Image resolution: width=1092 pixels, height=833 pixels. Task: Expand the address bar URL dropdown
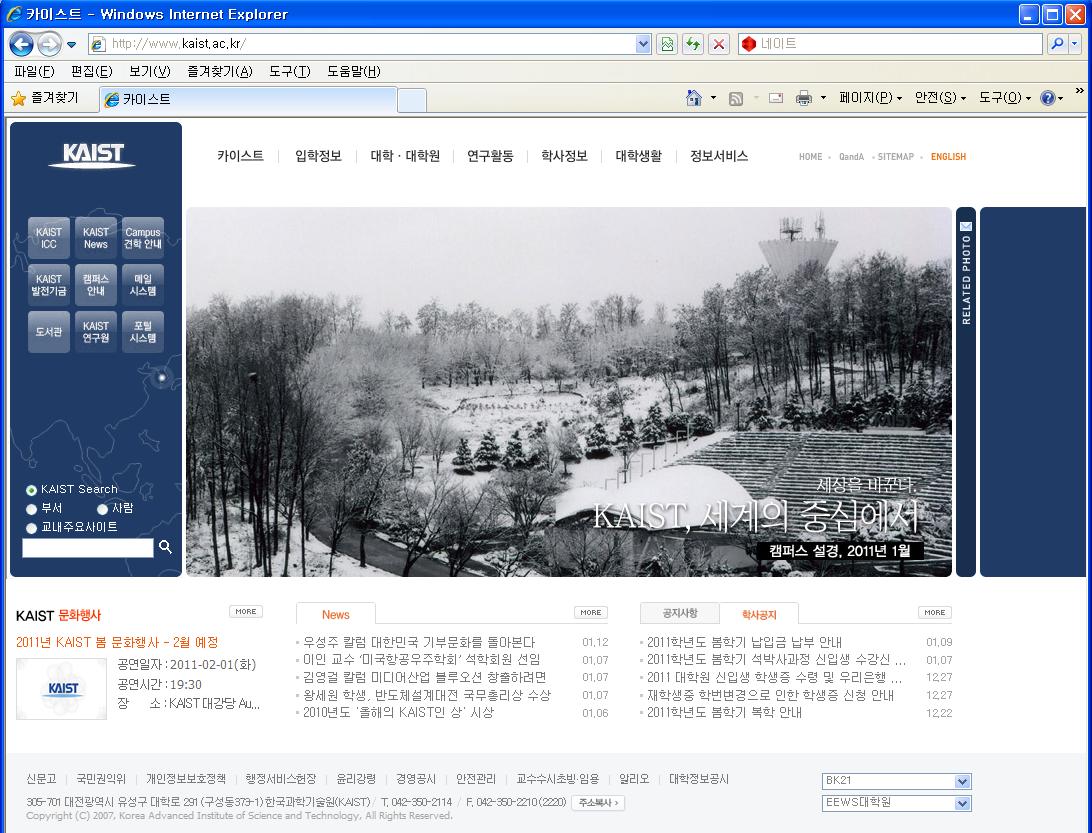644,44
